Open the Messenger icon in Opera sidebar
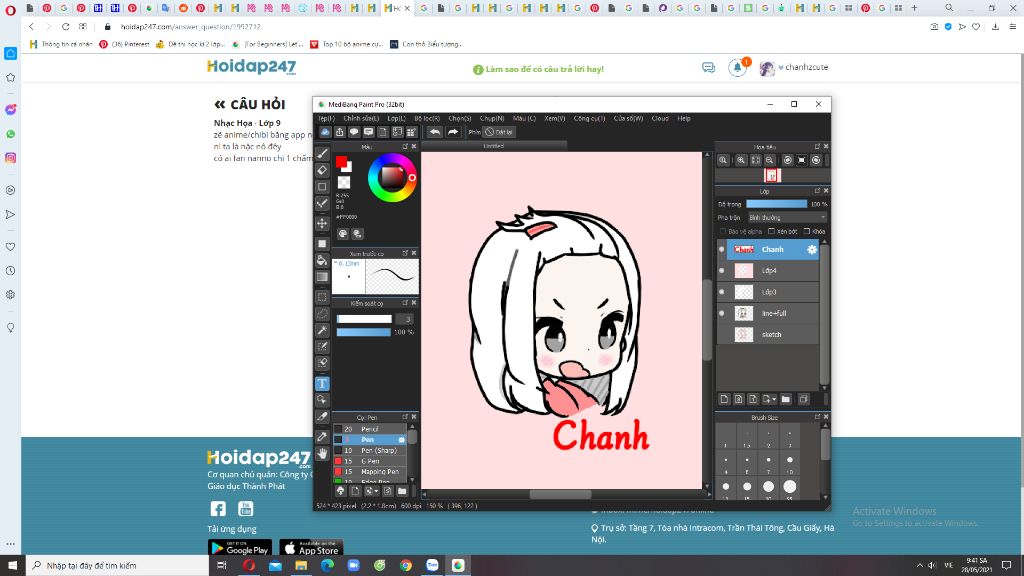Screen dimensions: 1024x576 click(x=10, y=110)
